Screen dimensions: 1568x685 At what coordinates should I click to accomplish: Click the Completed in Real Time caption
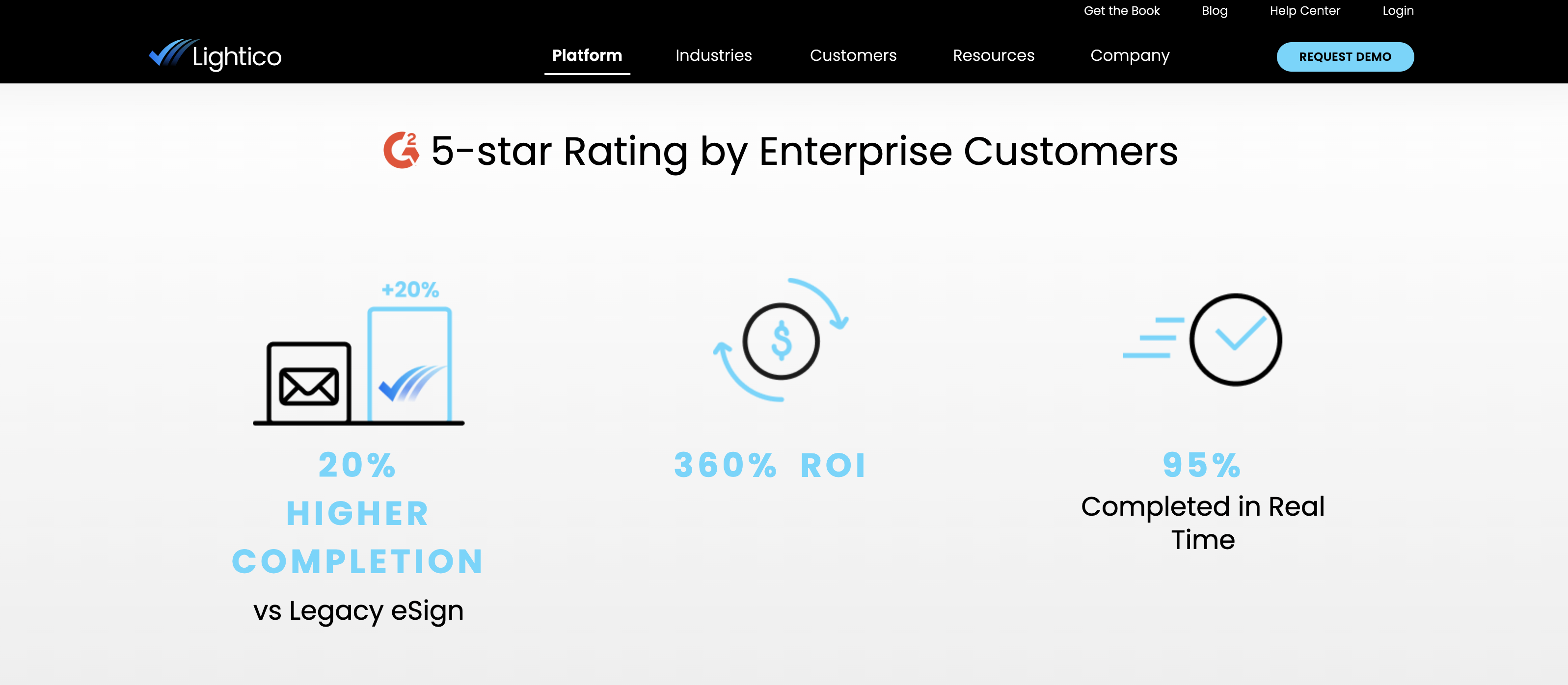click(x=1202, y=523)
